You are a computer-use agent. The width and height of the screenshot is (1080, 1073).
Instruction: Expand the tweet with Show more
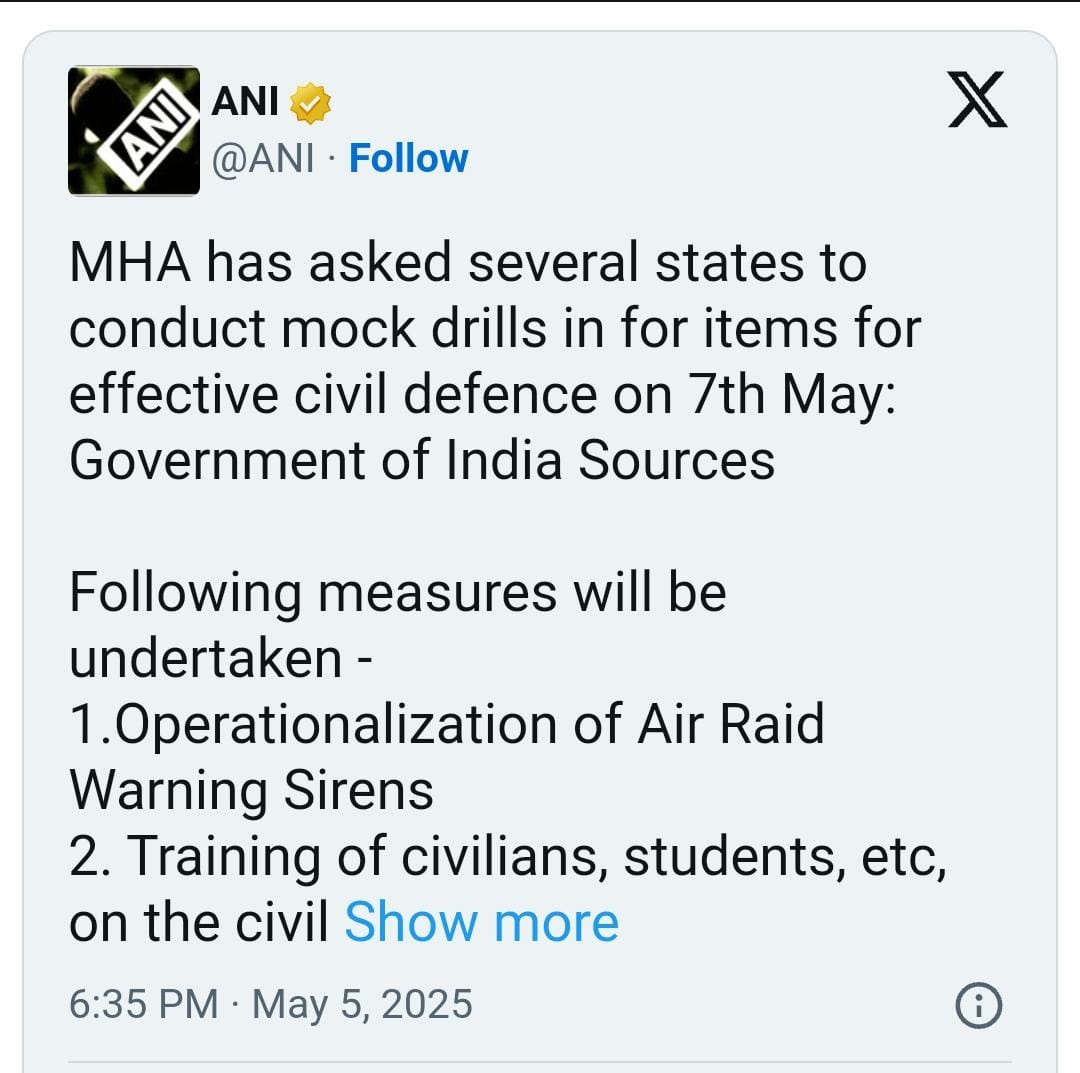(x=481, y=922)
